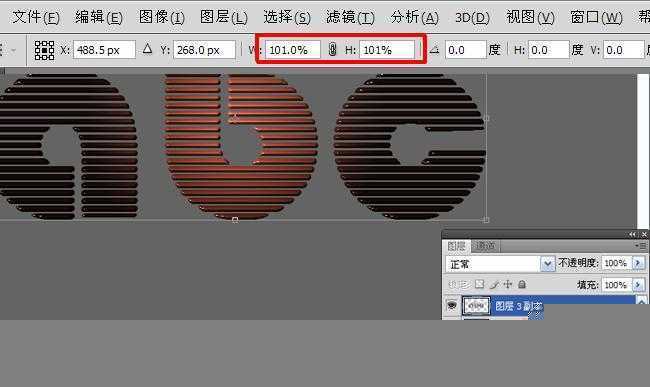Screen dimensions: 650x387
Task: Click the 不透明度 opacity value field
Action: (616, 263)
